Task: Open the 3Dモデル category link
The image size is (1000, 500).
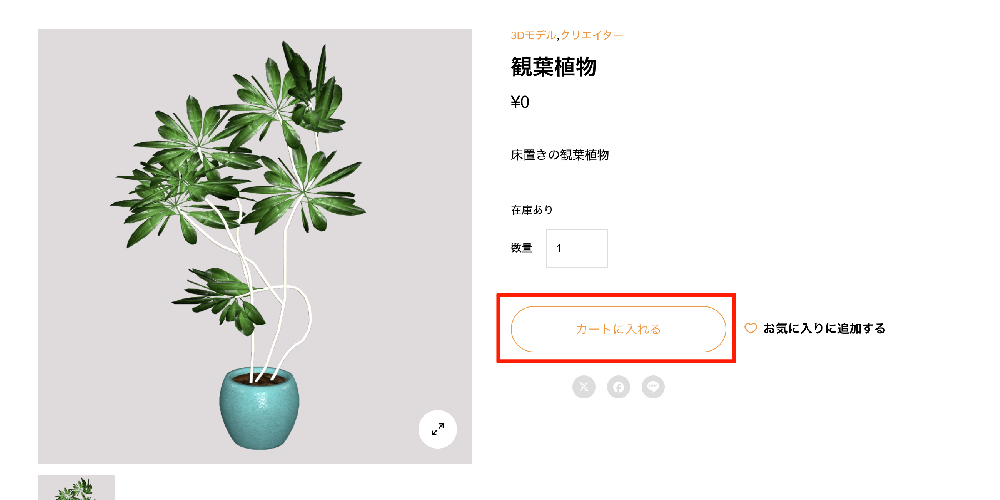Action: tap(533, 35)
